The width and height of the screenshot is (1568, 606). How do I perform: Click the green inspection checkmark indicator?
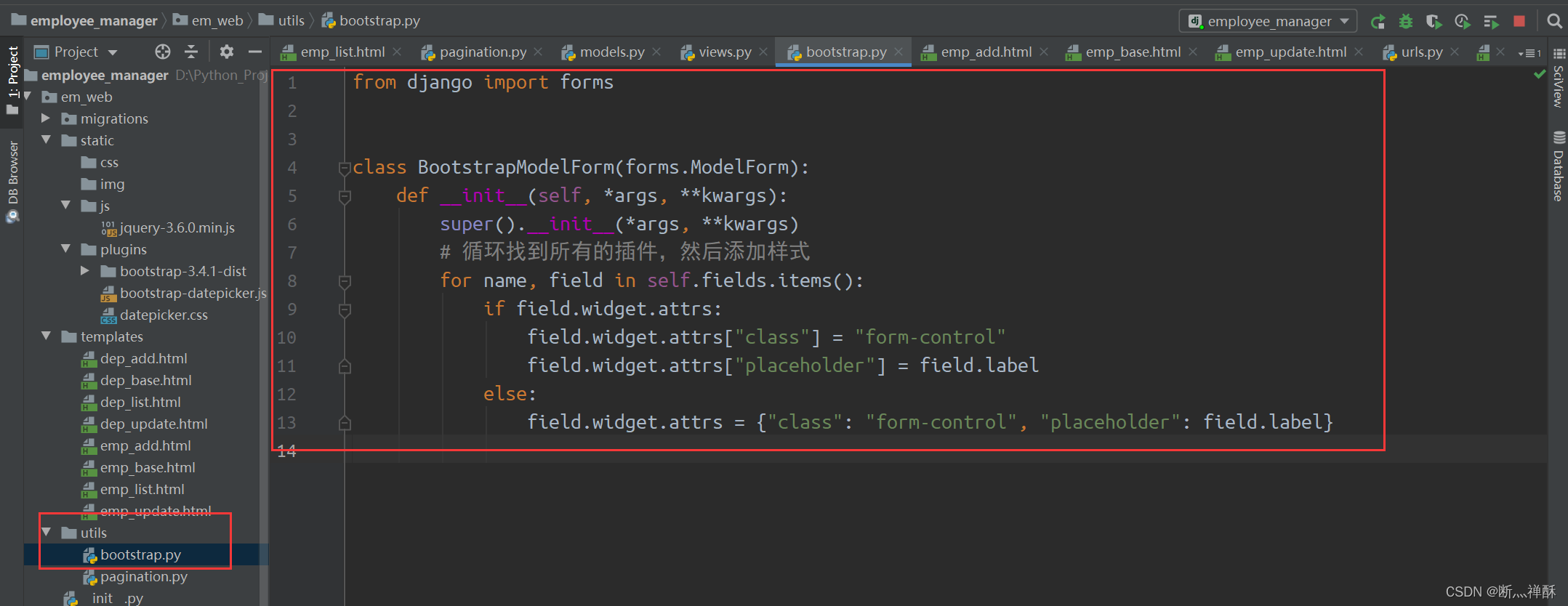pos(1540,74)
